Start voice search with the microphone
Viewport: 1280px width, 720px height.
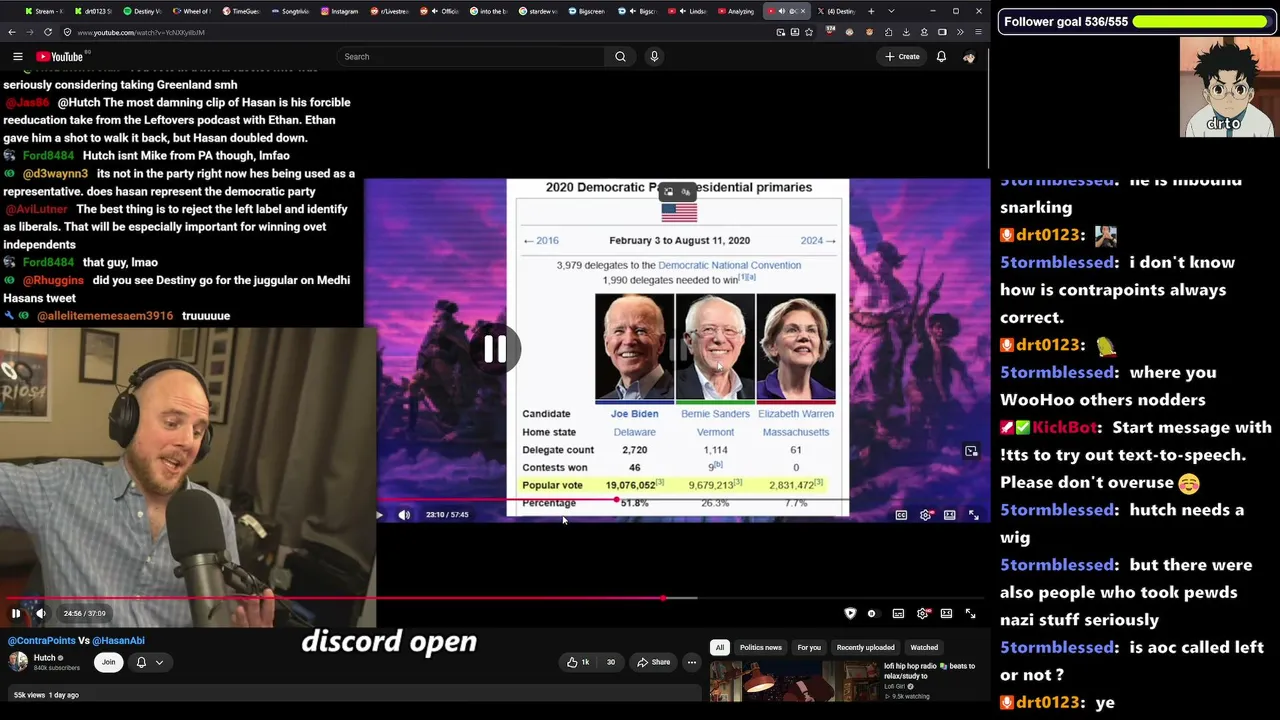coord(654,57)
